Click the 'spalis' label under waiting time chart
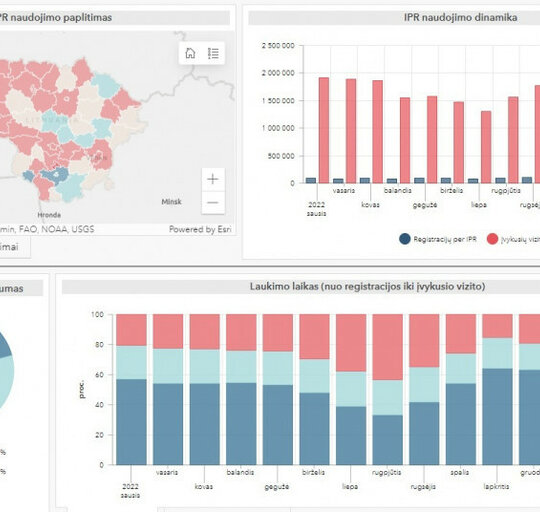 tap(460, 472)
